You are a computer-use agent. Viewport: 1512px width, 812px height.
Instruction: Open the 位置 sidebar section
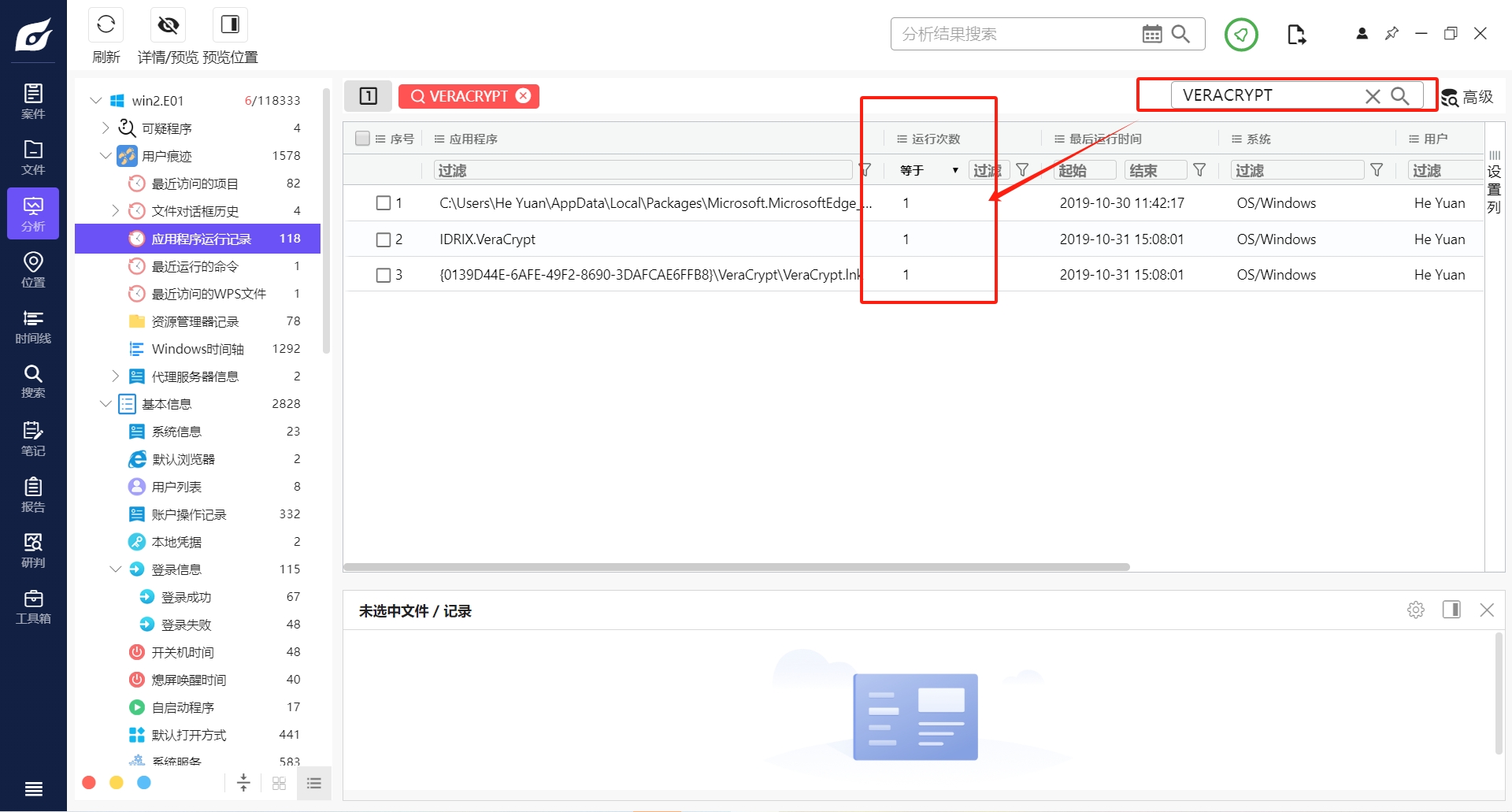coord(33,269)
